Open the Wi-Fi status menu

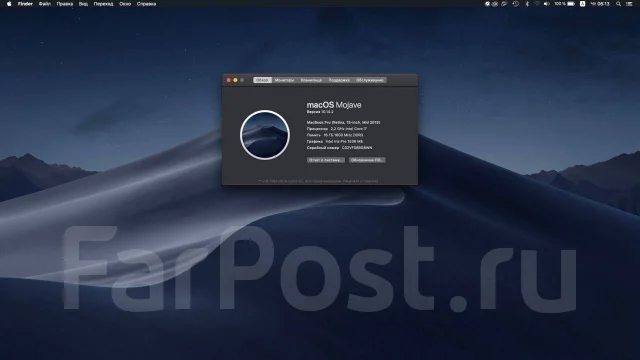pyautogui.click(x=537, y=4)
